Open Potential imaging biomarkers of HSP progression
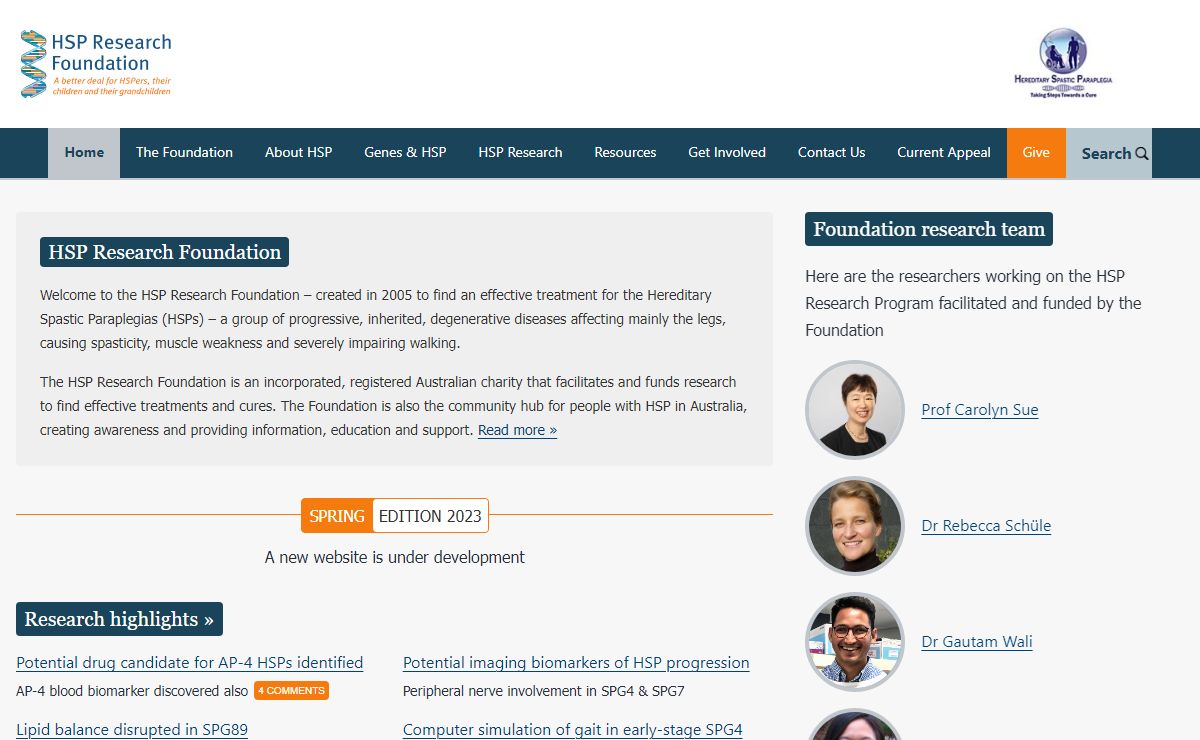 coord(576,662)
